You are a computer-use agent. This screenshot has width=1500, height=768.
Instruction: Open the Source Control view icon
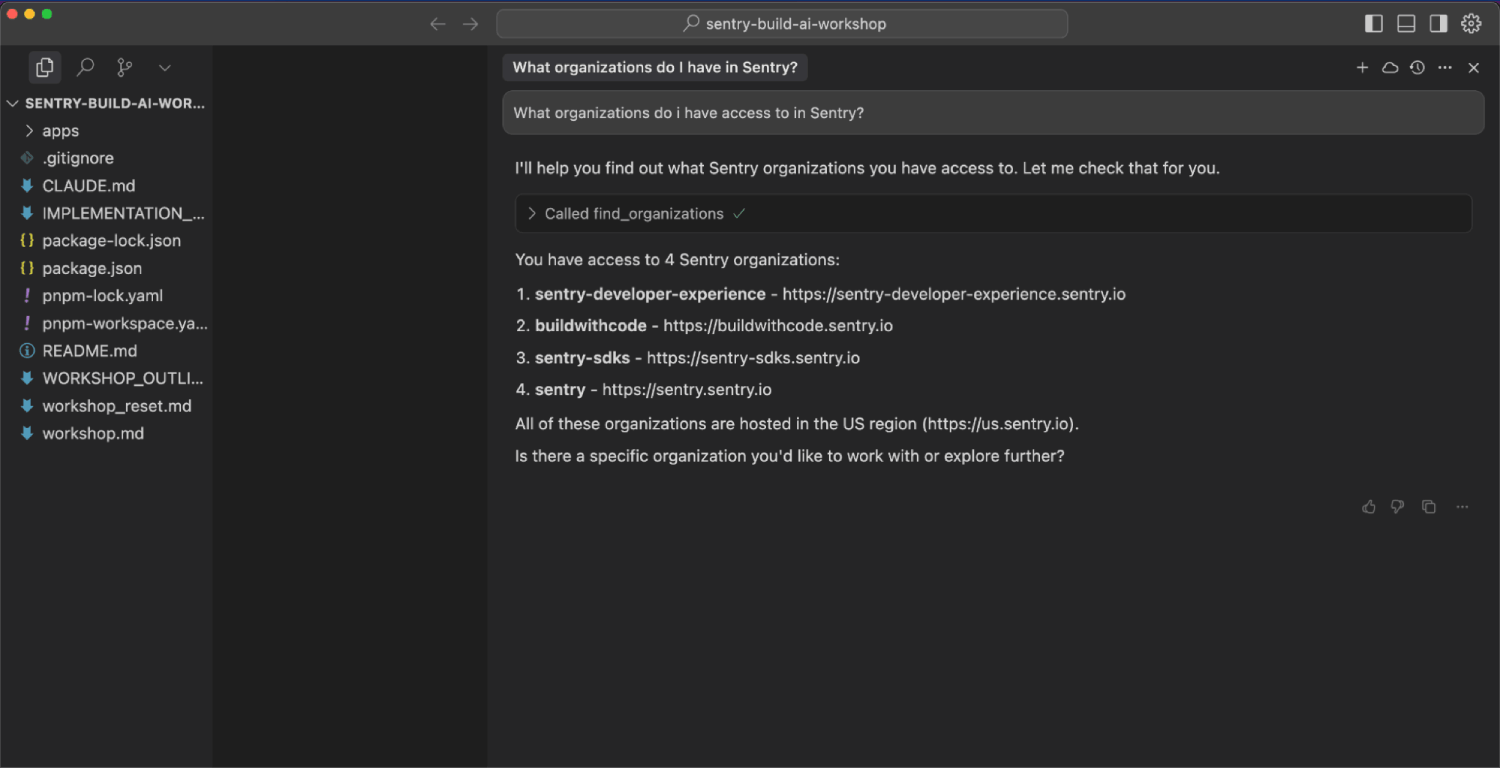click(x=125, y=67)
